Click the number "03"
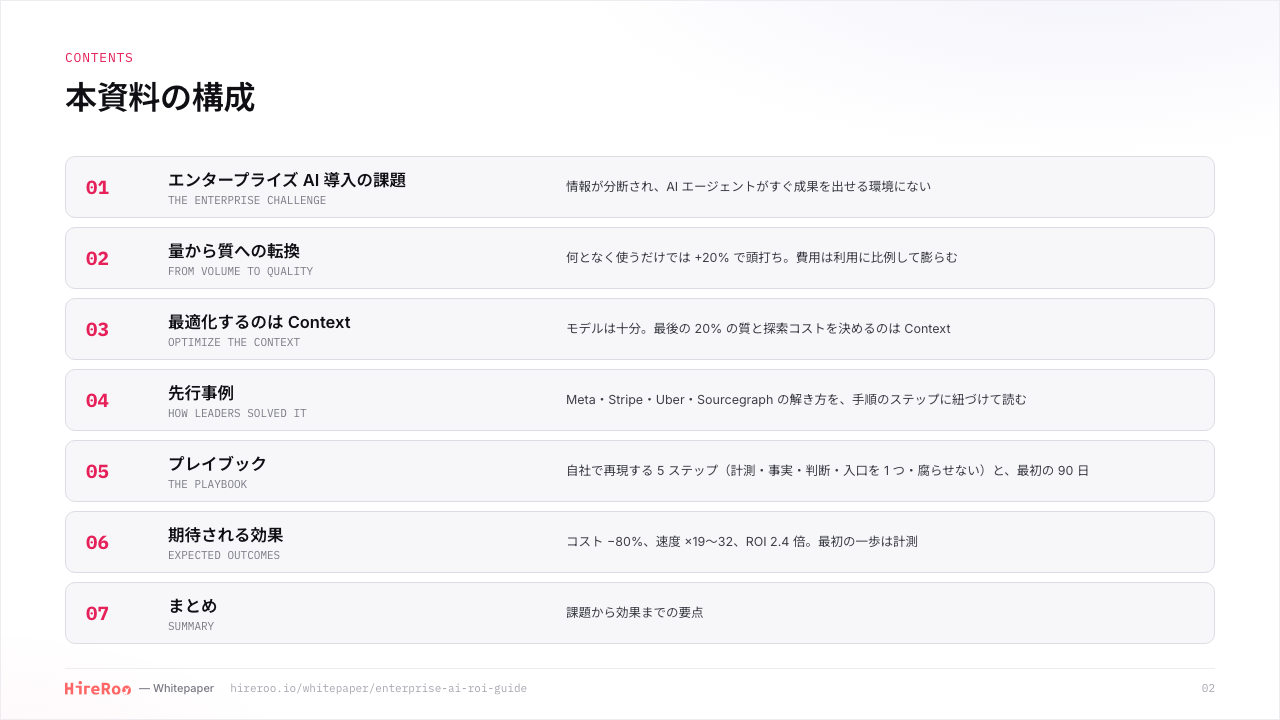 click(x=97, y=330)
